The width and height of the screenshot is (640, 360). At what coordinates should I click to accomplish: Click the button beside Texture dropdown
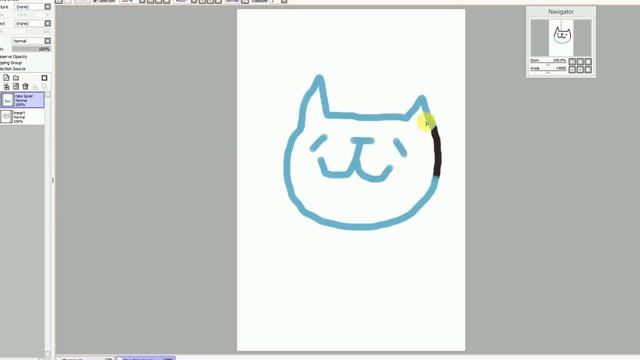(48, 7)
